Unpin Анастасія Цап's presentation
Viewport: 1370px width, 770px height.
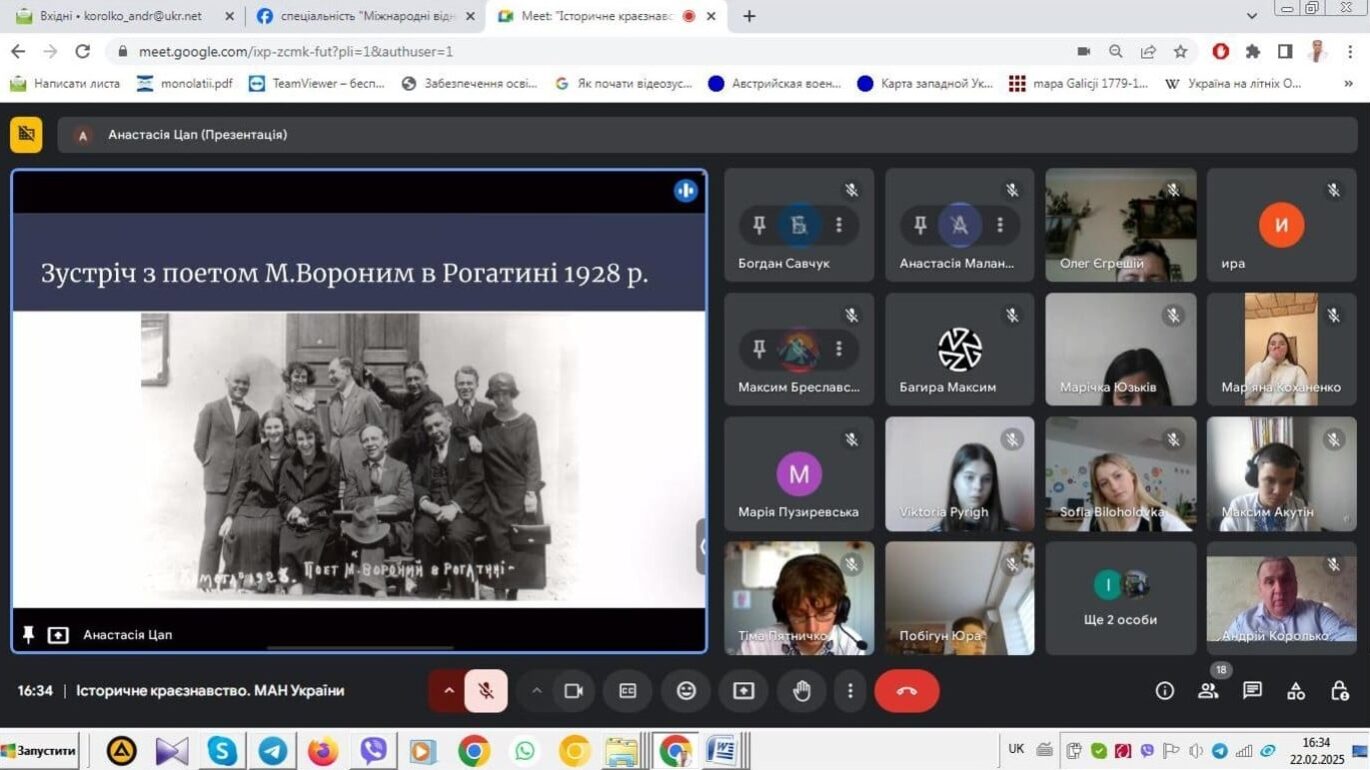pos(28,634)
